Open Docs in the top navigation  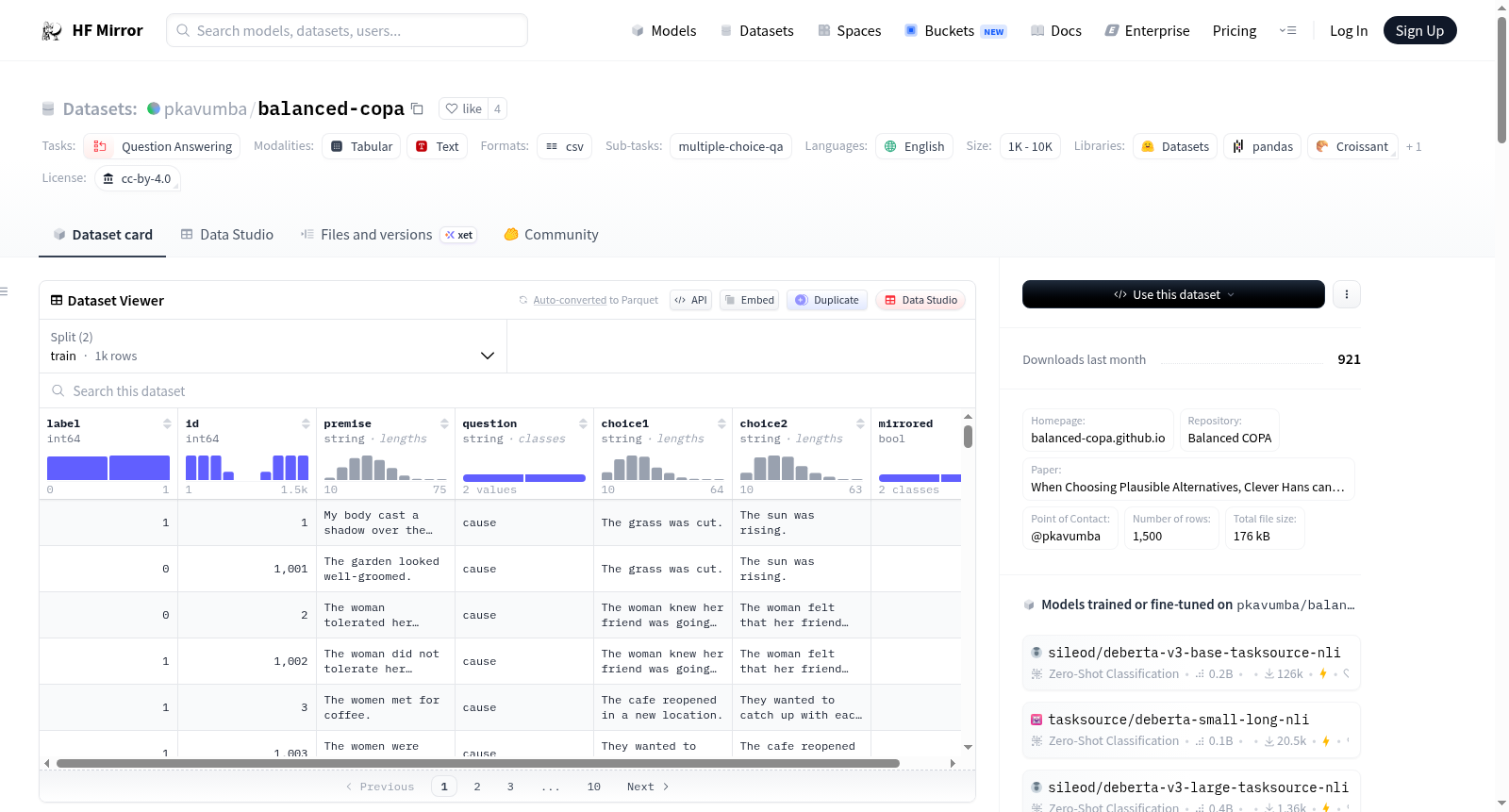point(1055,31)
